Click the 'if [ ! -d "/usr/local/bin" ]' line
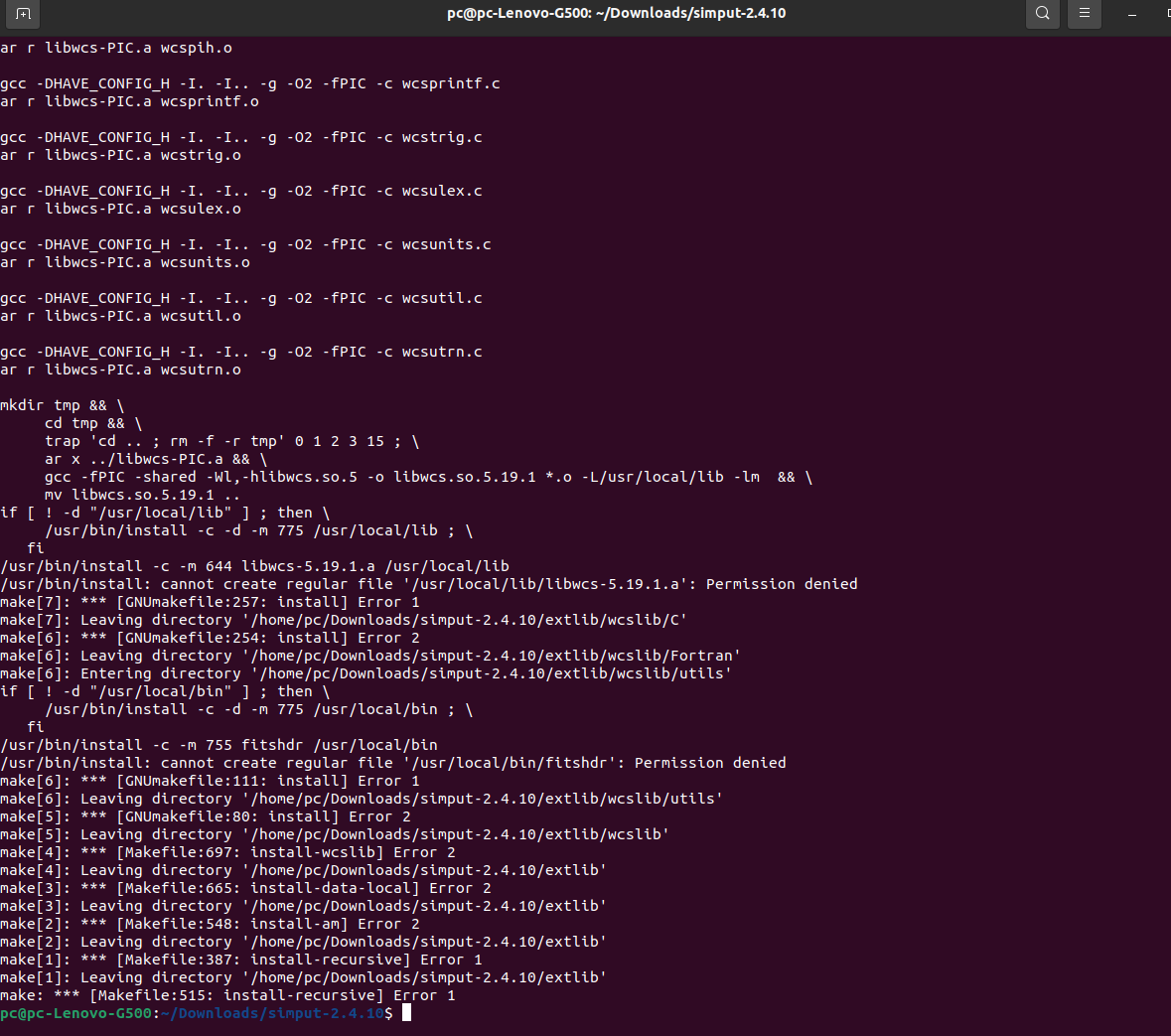Viewport: 1171px width, 1036px height. 165,691
